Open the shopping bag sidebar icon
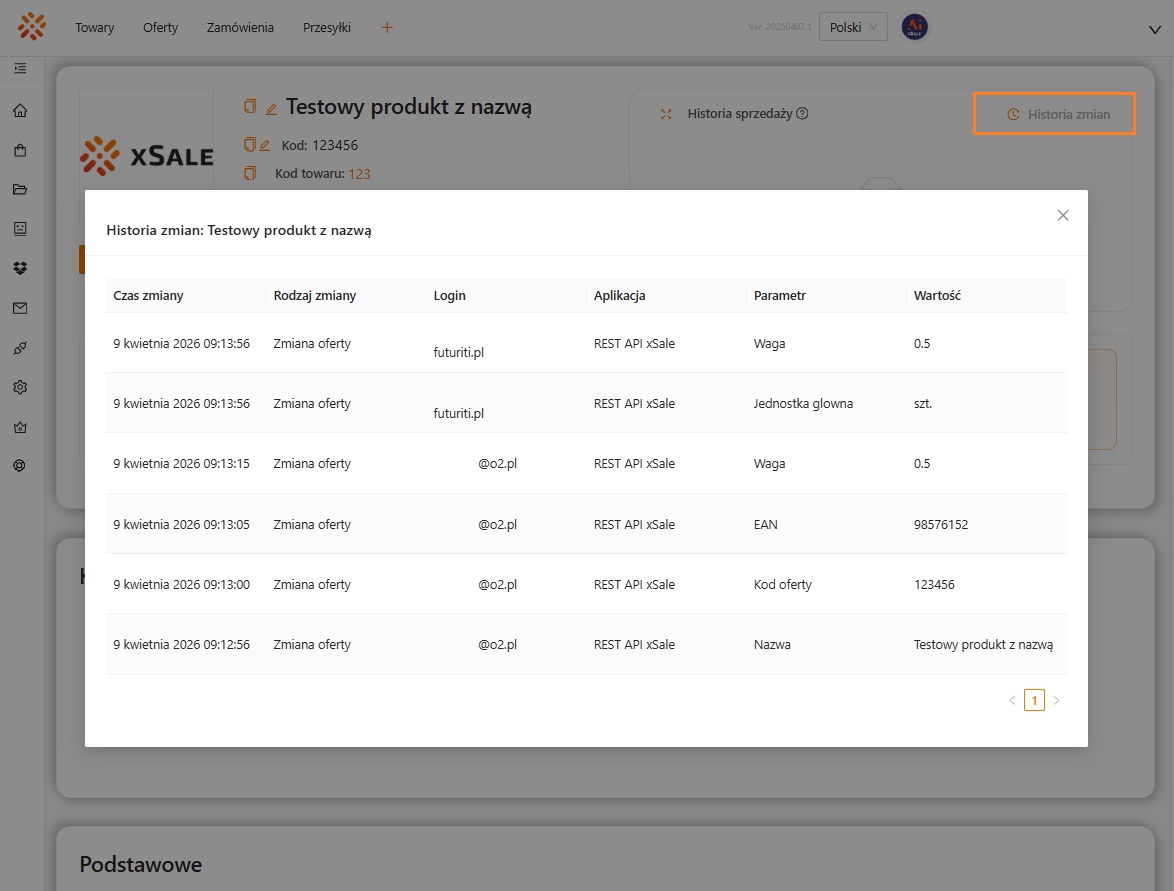This screenshot has width=1174, height=891. click(x=20, y=151)
